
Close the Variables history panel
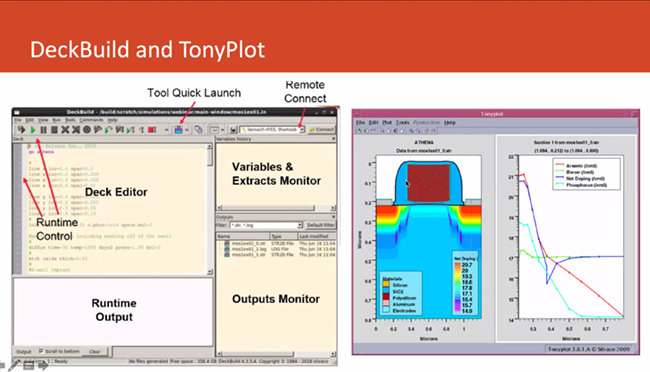[x=333, y=139]
